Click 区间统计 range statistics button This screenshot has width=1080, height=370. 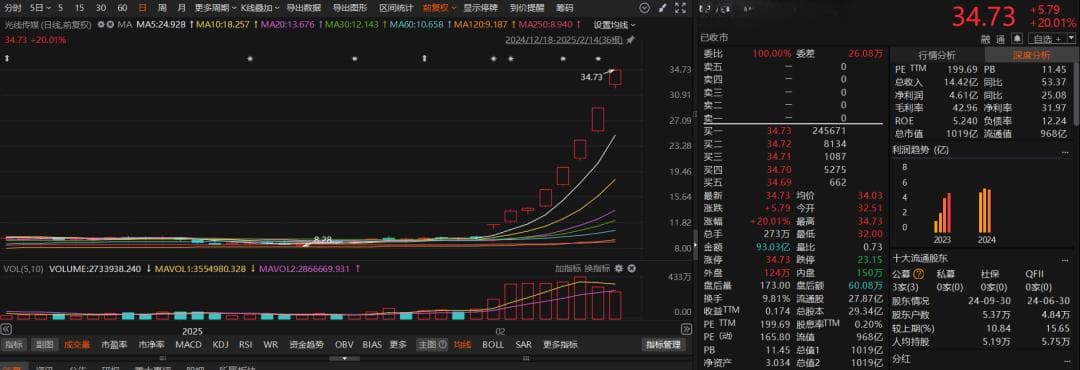[396, 8]
